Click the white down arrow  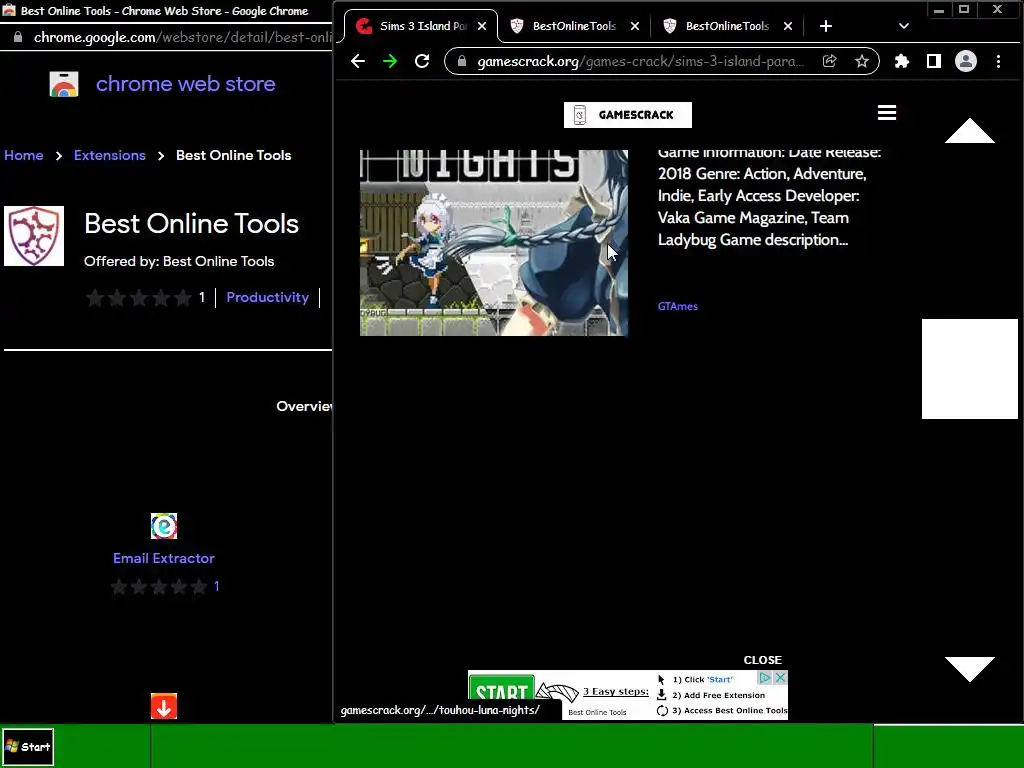click(x=970, y=669)
